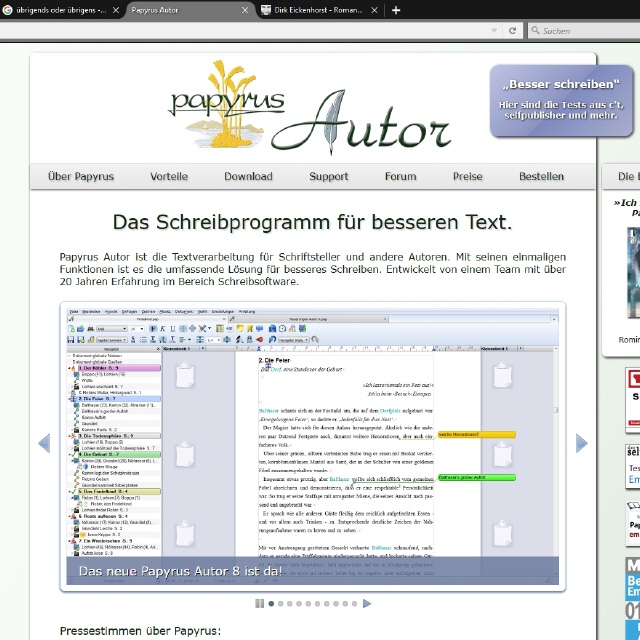The image size is (640, 640).
Task: Go to the Download page
Action: [248, 176]
